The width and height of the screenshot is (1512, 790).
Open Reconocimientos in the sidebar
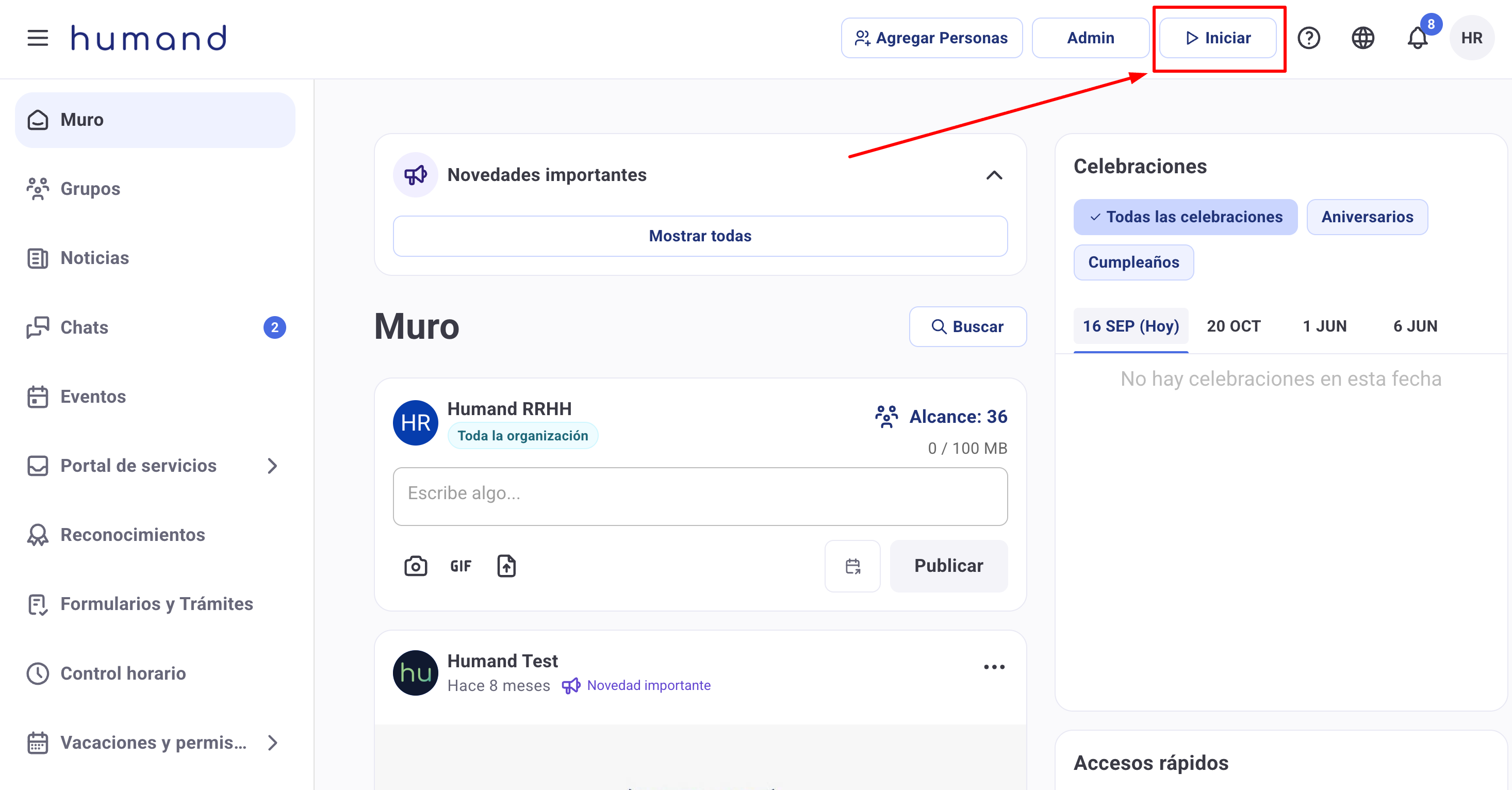155,535
